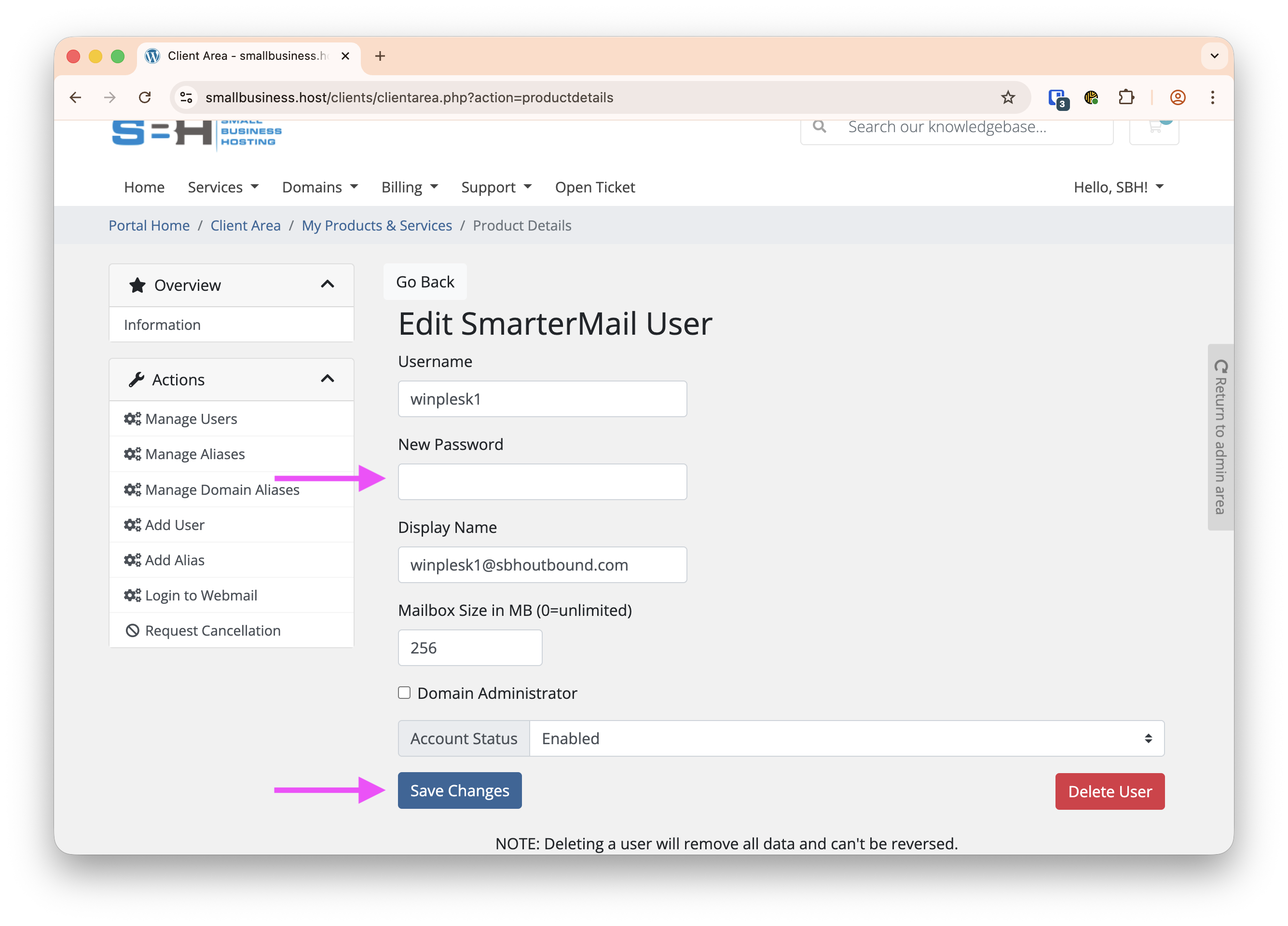Click the Save Changes button
This screenshot has height=926, width=1288.
click(459, 790)
